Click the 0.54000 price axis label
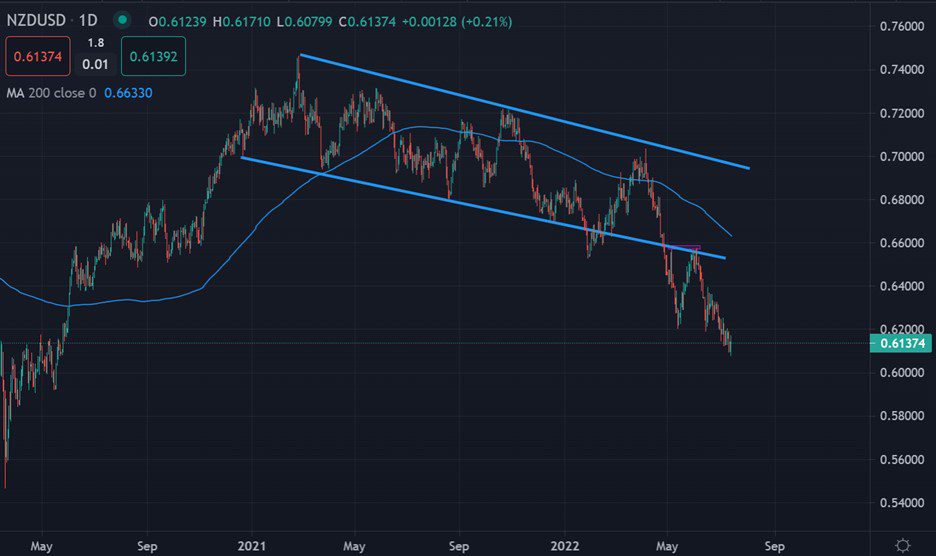This screenshot has width=936, height=556. tap(902, 503)
